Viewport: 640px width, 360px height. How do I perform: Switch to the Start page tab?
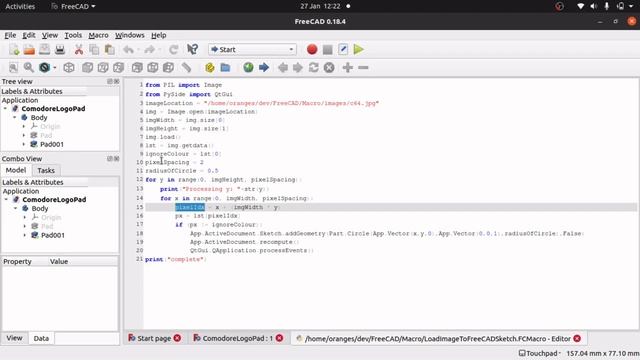154,338
